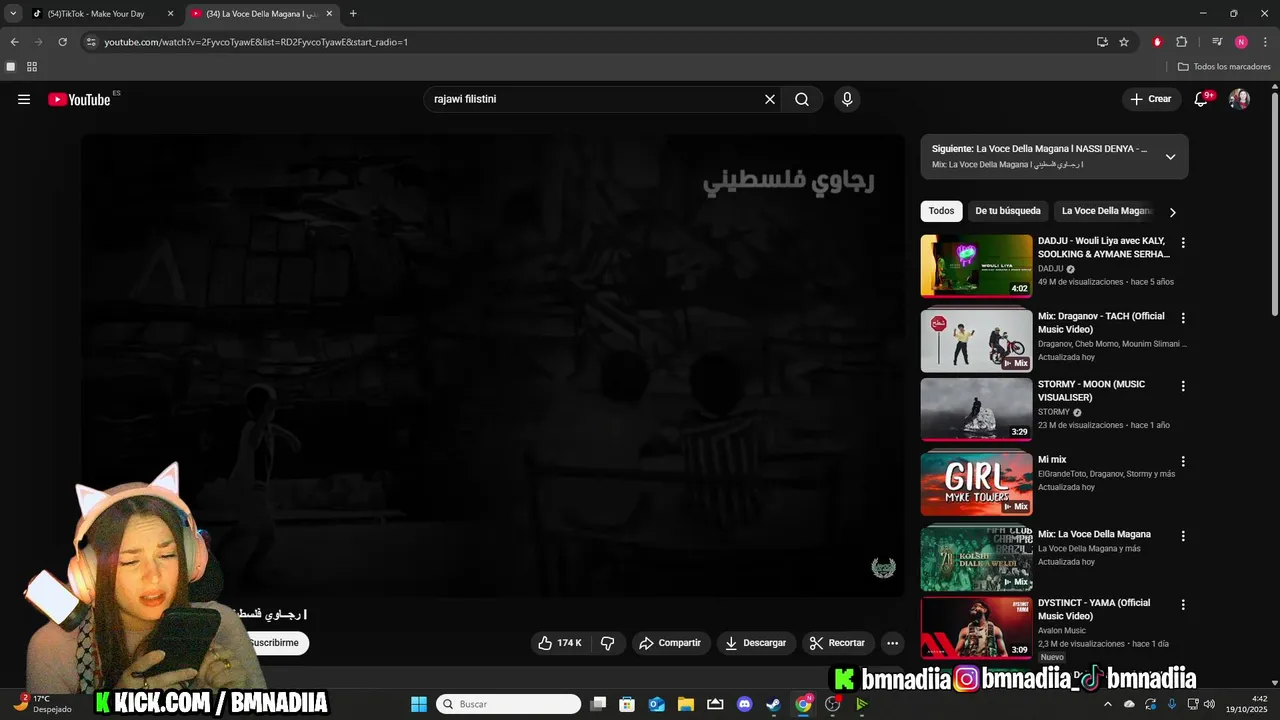This screenshot has width=1280, height=720.
Task: Open options for La Voce Della Magana mix
Action: pos(1183,536)
